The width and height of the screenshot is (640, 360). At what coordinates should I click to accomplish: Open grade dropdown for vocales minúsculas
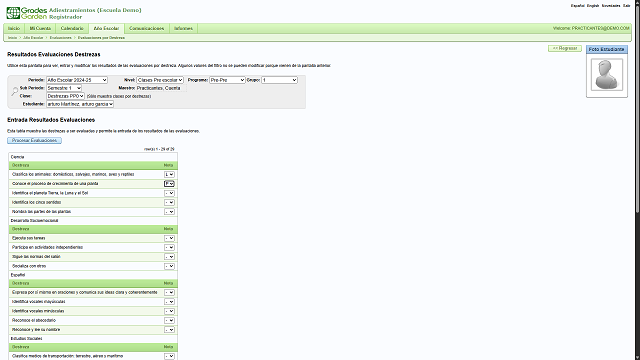click(169, 311)
